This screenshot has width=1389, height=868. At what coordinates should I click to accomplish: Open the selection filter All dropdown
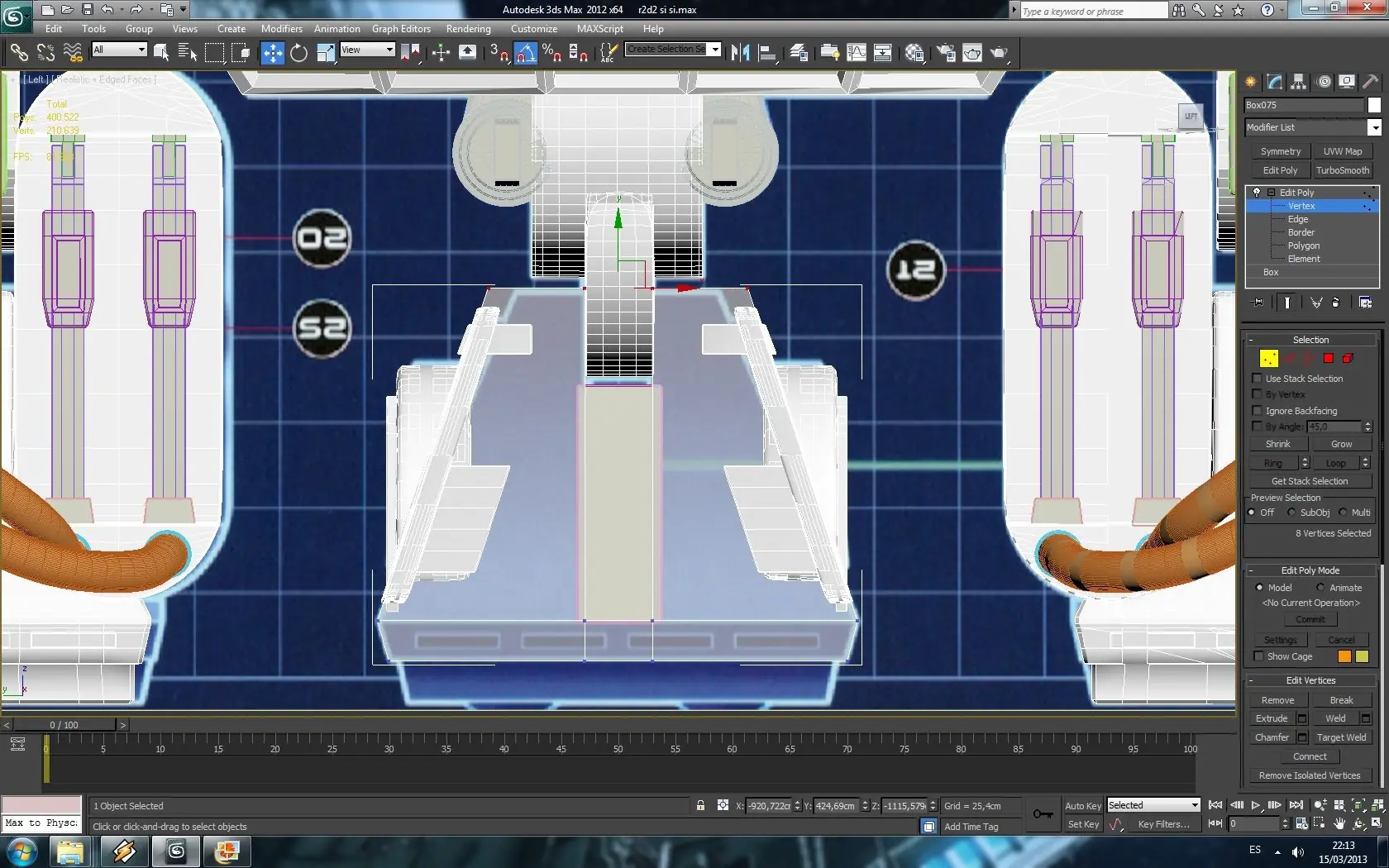(x=119, y=50)
